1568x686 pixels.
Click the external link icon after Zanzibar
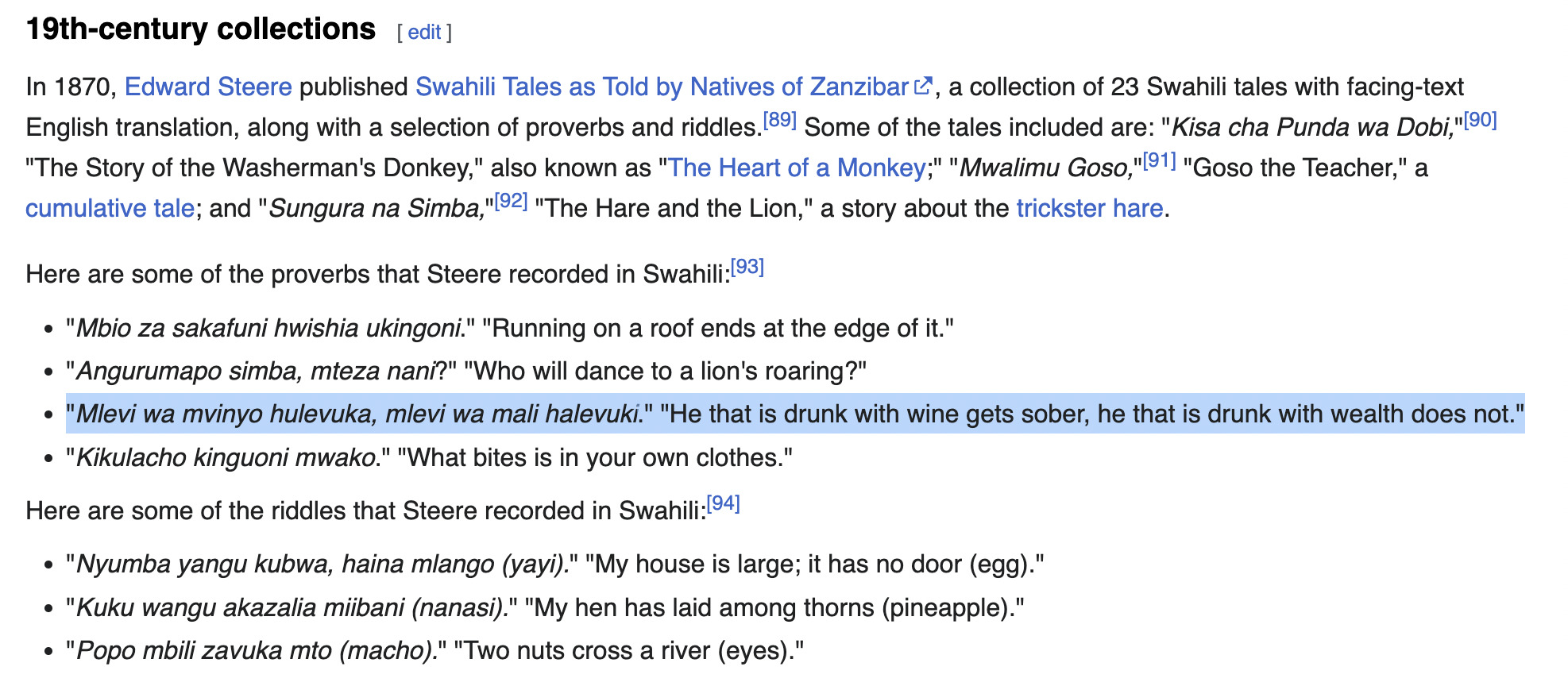pyautogui.click(x=922, y=86)
